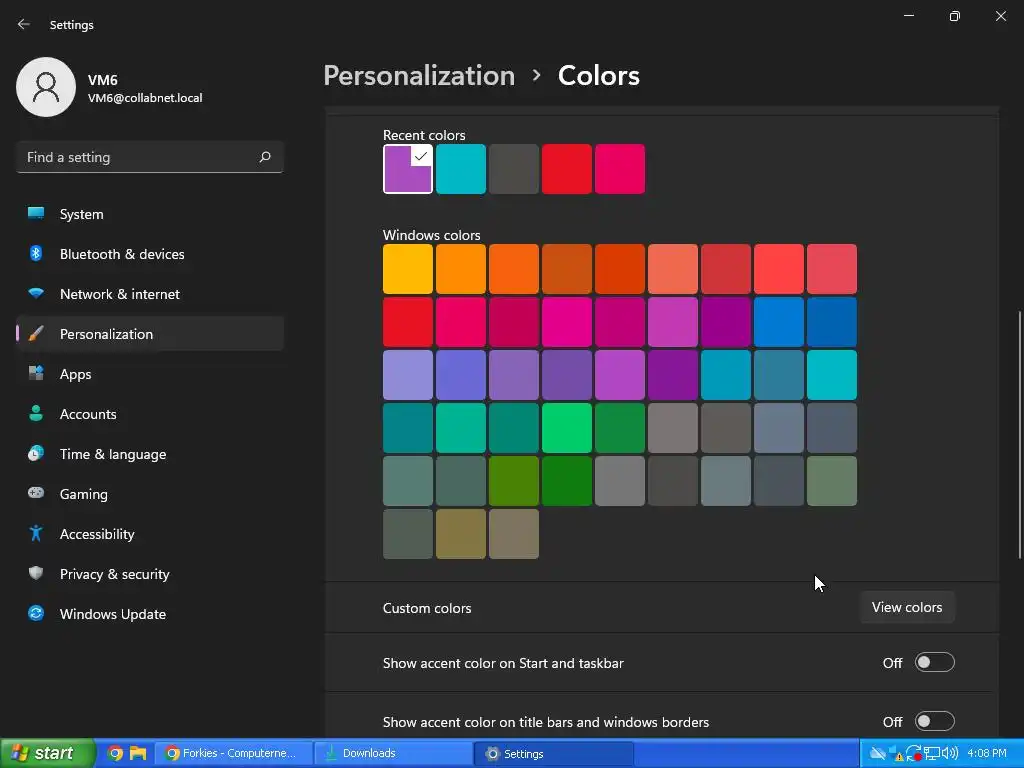Screen dimensions: 1024x768
Task: Open Accounts settings
Action: click(x=150, y=414)
